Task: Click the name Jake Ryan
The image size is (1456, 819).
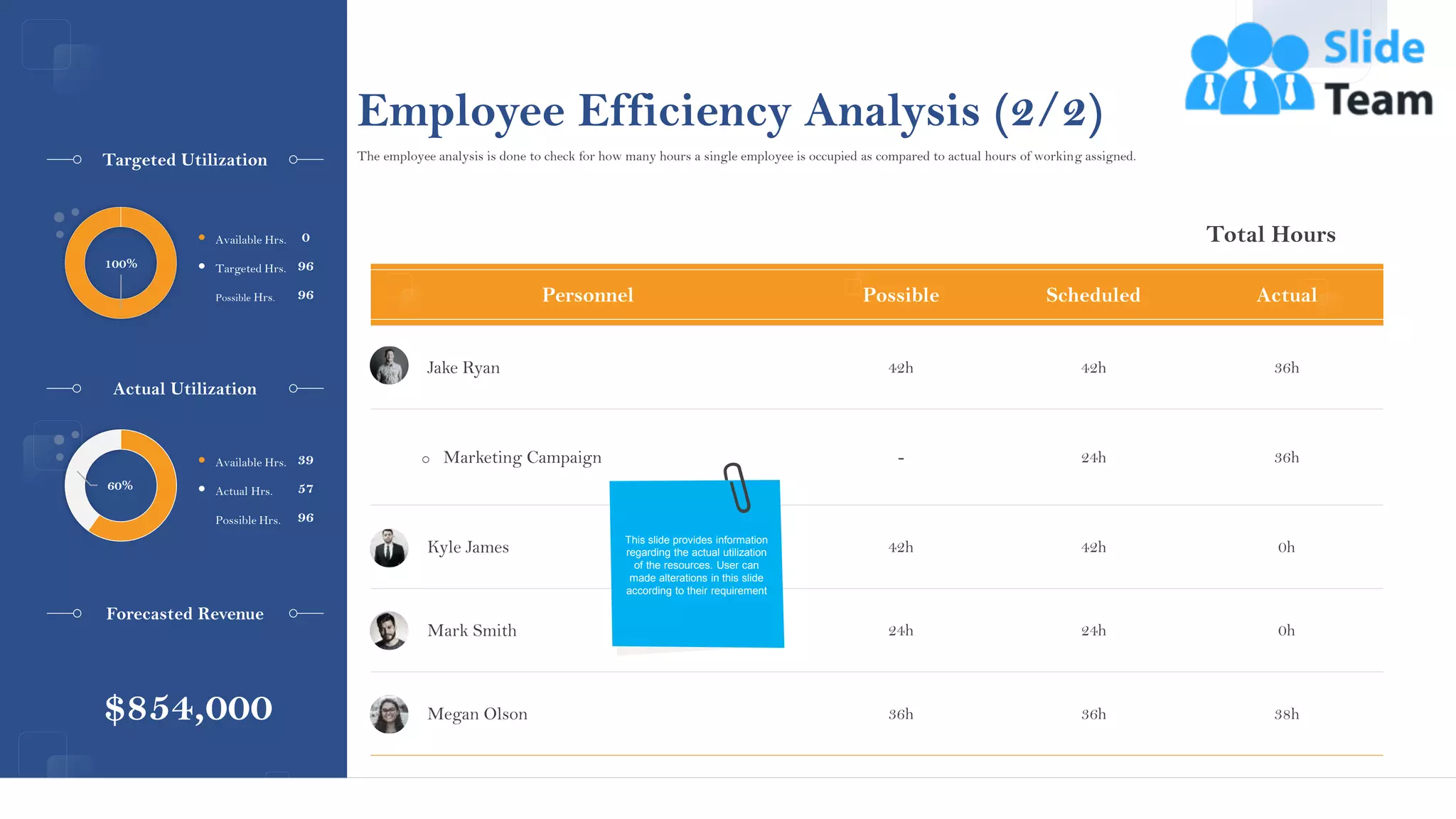Action: (x=464, y=368)
